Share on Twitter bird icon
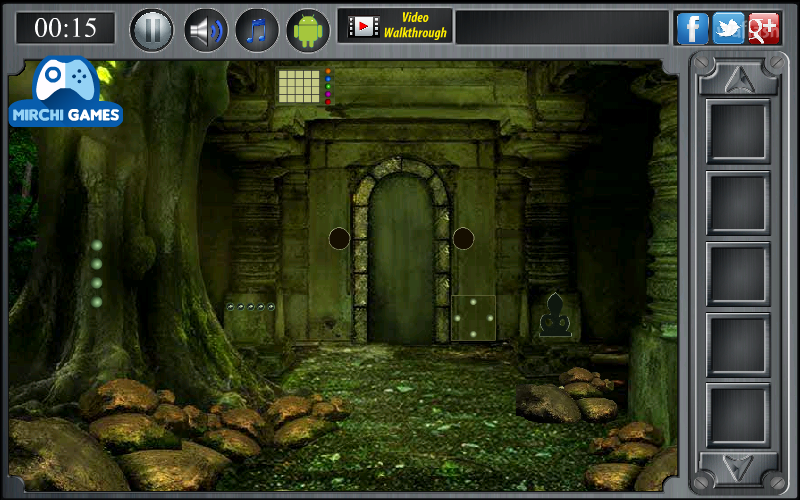 click(x=728, y=28)
